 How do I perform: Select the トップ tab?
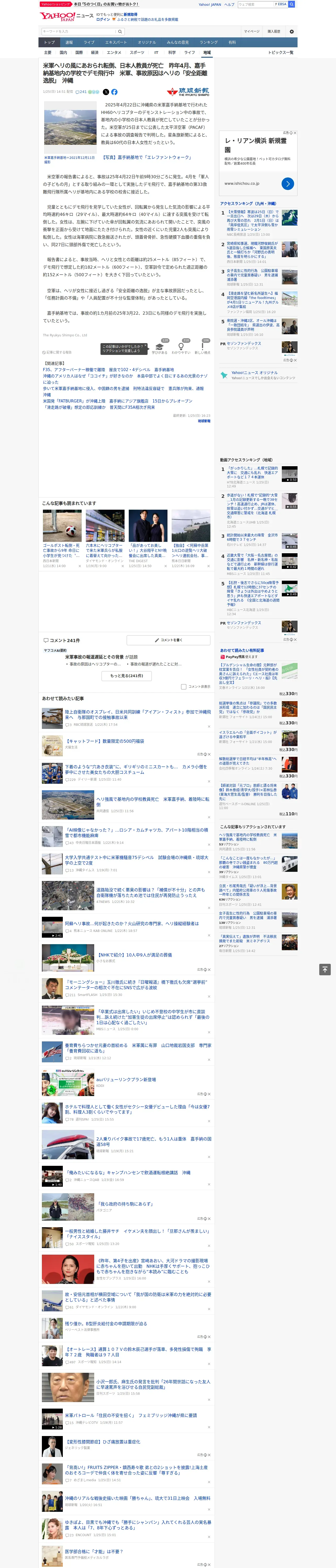(49, 43)
